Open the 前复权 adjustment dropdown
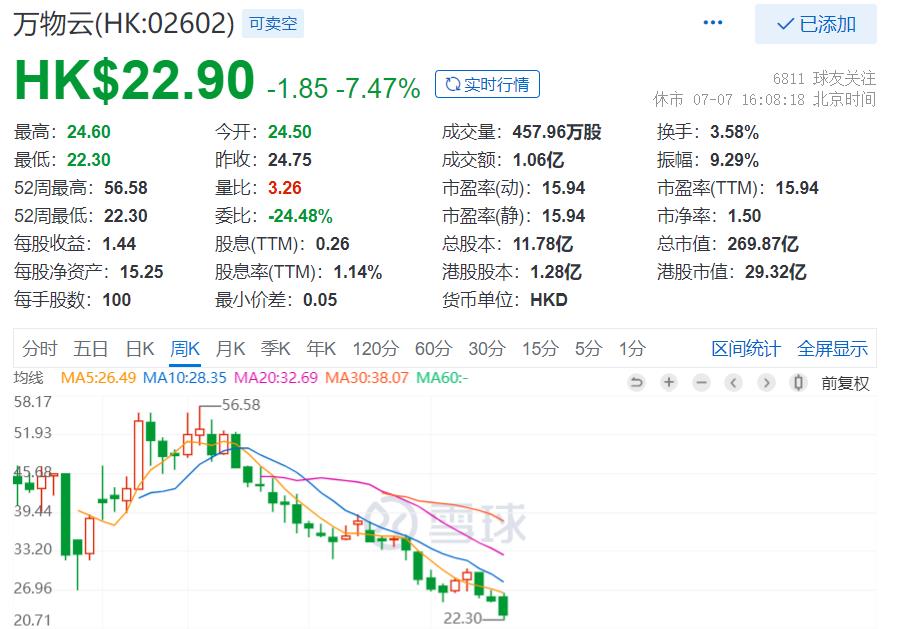This screenshot has height=629, width=897. pyautogui.click(x=845, y=383)
